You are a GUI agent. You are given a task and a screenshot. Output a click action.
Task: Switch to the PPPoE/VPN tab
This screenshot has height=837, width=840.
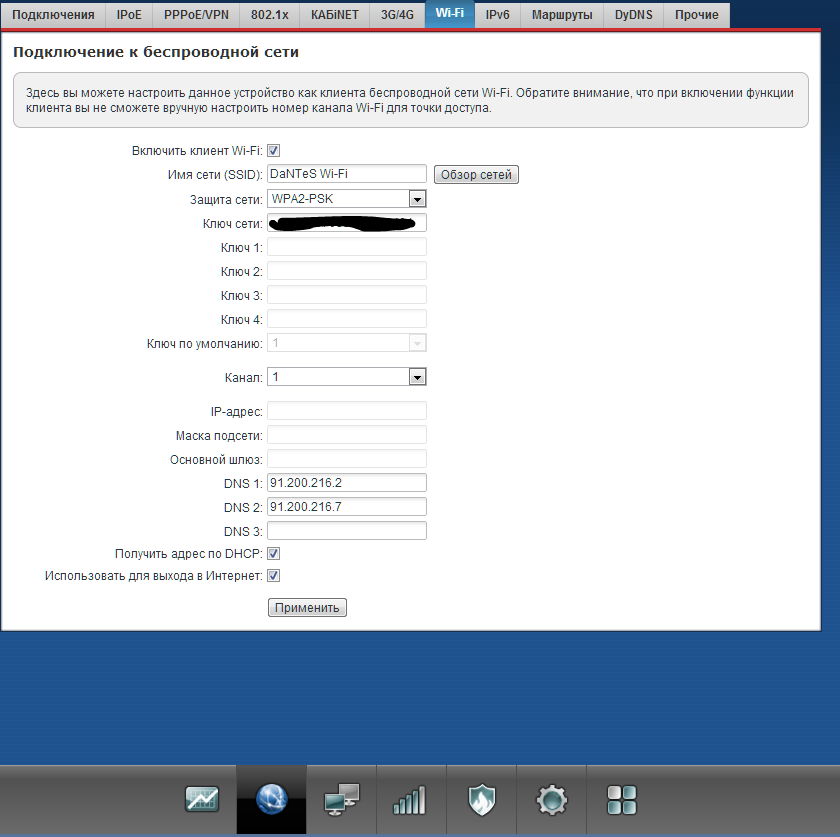coord(197,15)
